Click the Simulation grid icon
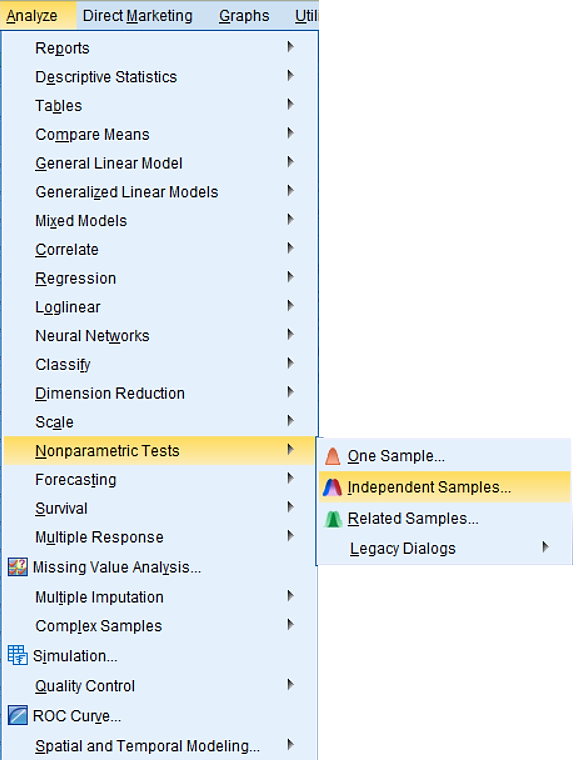Screen dimensions: 573x760 (x=17, y=655)
